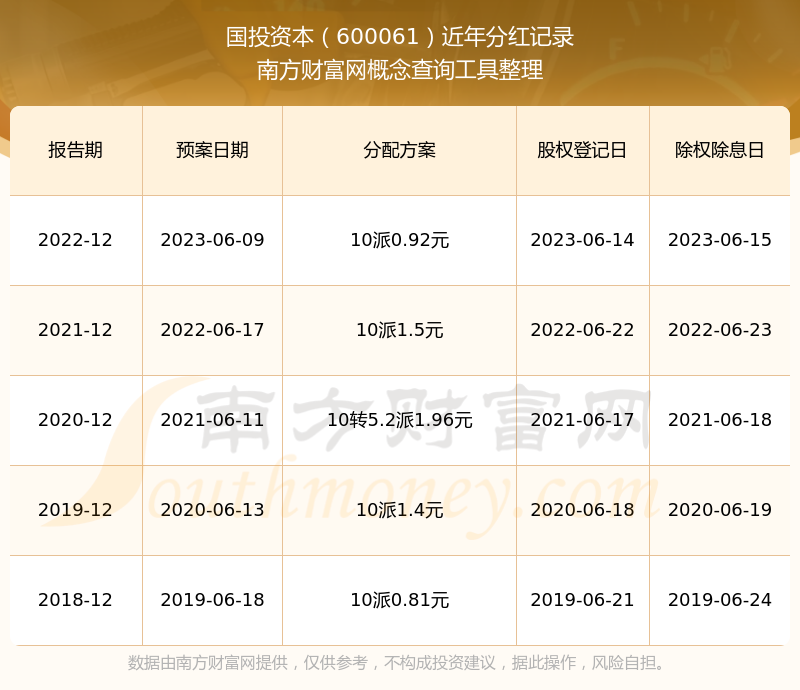Click the ex-dividend date 2022-06-23
The image size is (800, 690).
(x=719, y=330)
